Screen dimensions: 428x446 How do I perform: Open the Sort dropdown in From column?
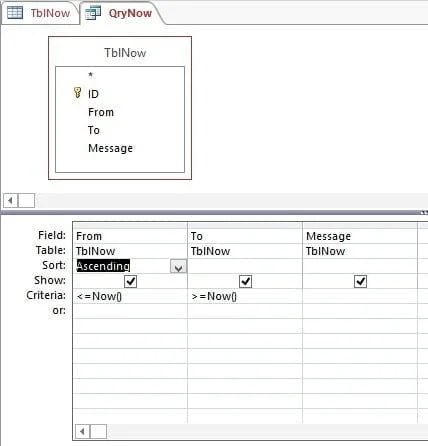click(178, 267)
